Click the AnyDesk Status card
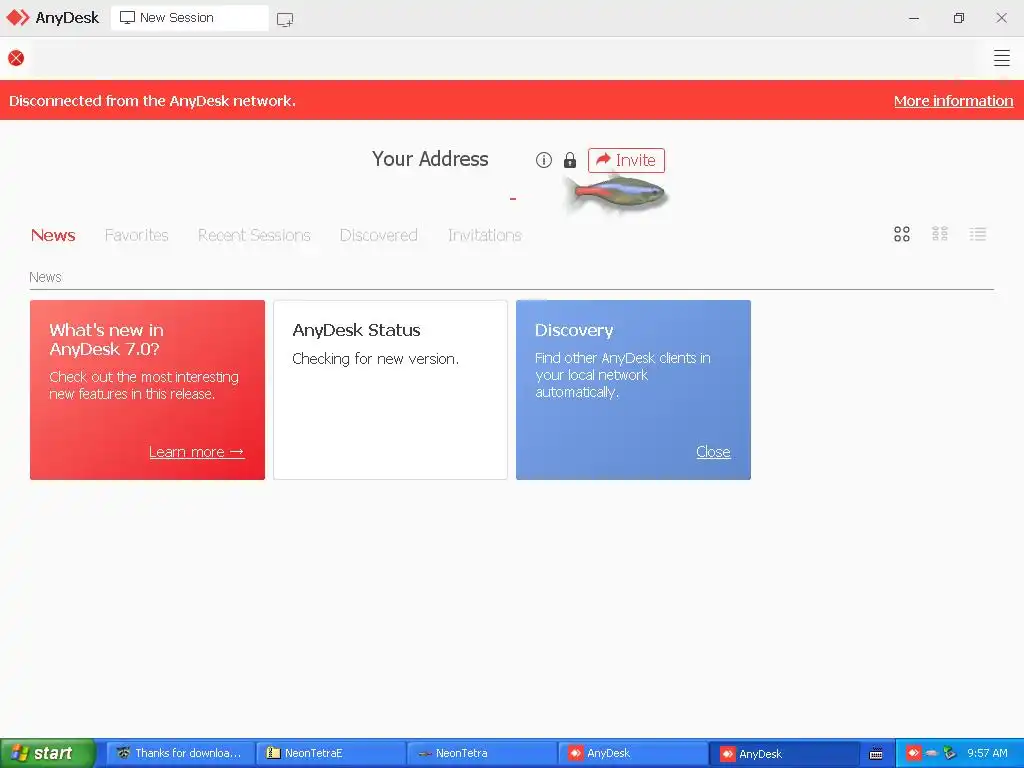This screenshot has width=1024, height=768. pos(391,390)
